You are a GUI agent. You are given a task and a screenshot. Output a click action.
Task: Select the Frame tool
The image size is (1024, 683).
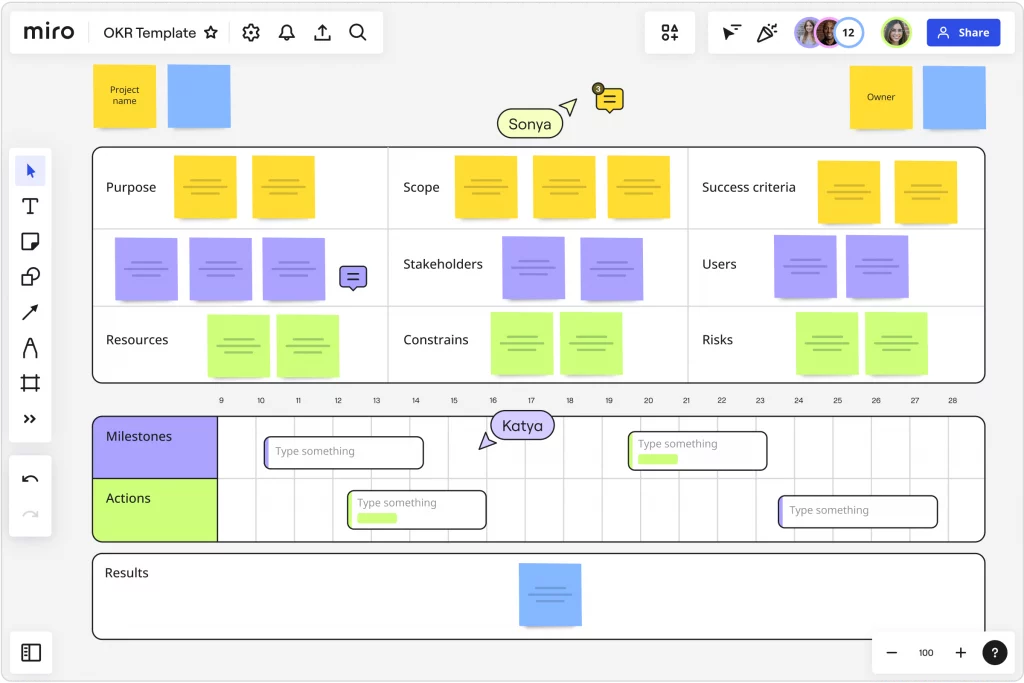click(30, 383)
